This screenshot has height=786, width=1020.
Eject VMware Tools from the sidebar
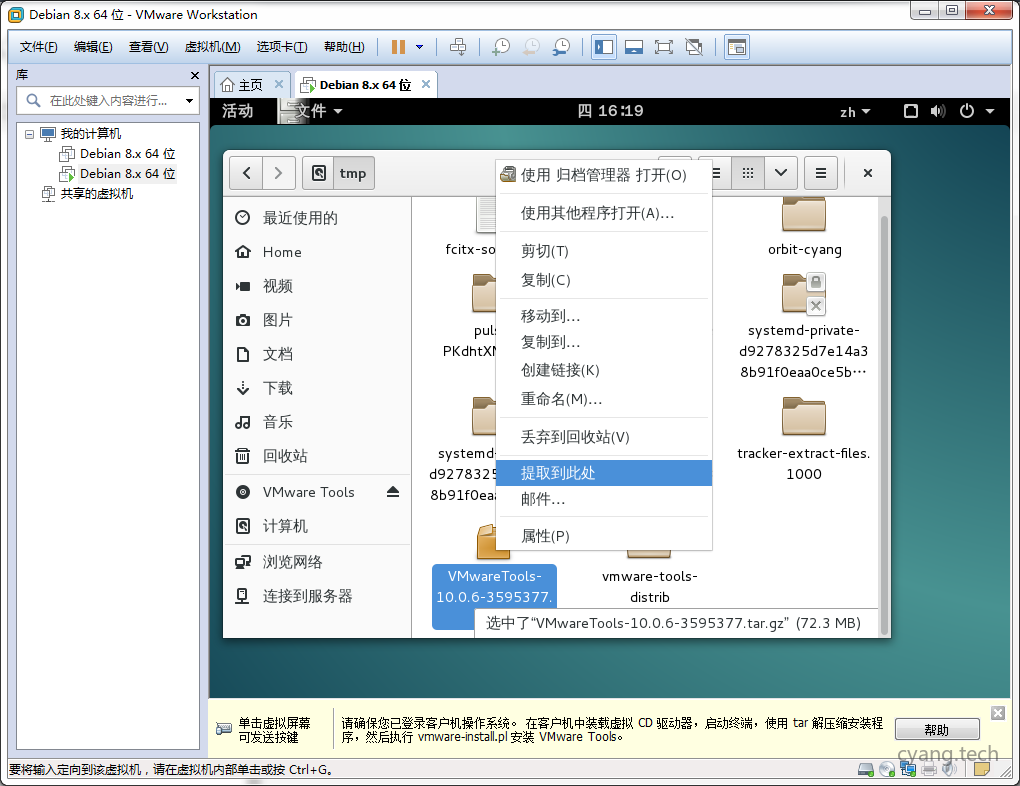point(392,491)
